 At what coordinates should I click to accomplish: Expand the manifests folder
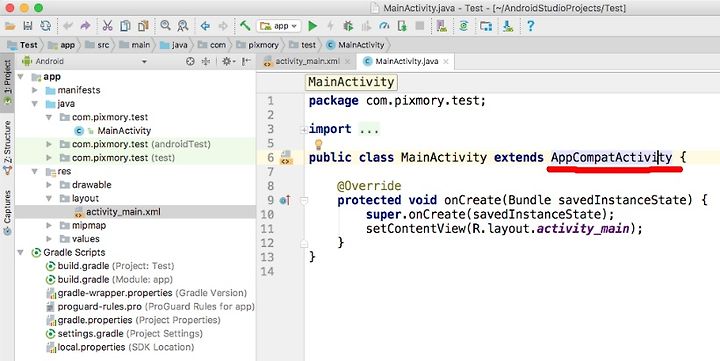pos(35,90)
